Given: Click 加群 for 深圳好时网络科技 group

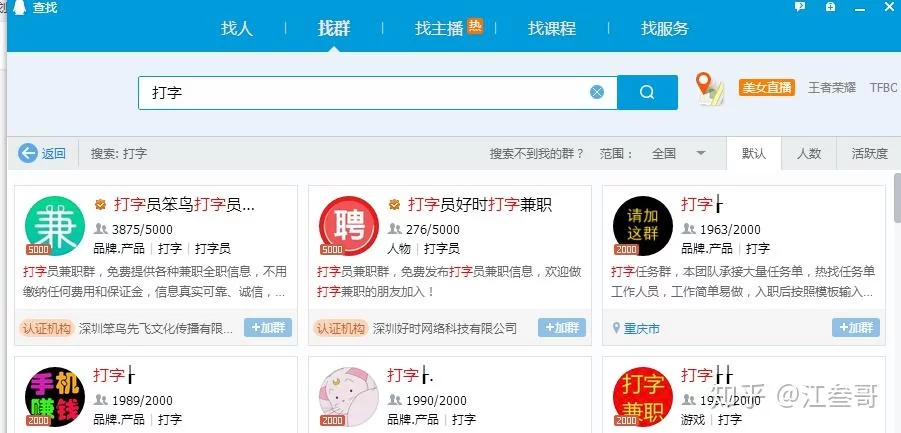Looking at the screenshot, I should (x=562, y=328).
